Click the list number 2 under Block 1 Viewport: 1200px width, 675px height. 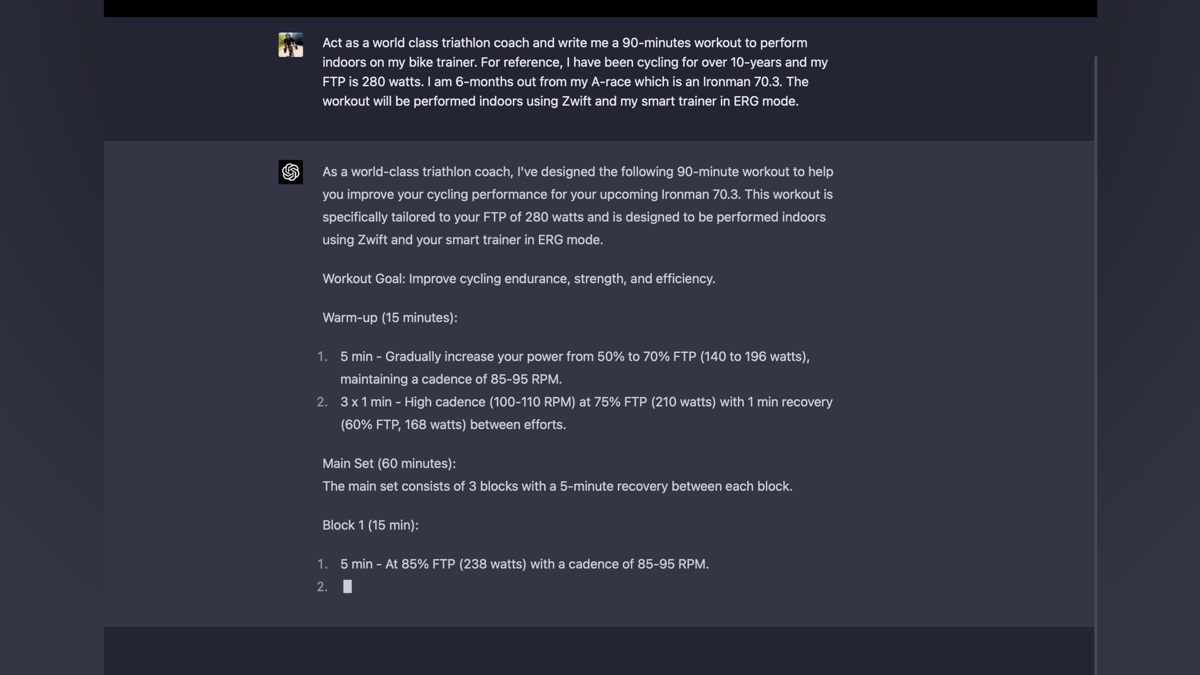[x=322, y=587]
